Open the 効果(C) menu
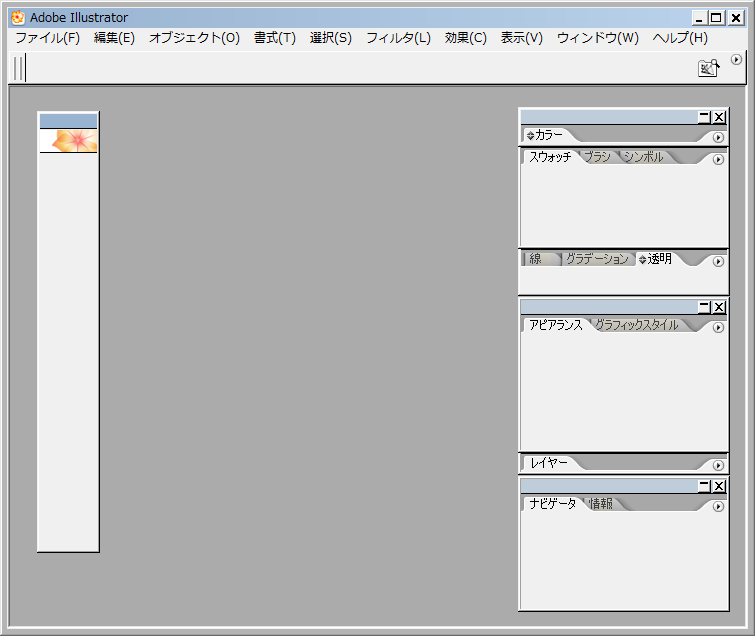The height and width of the screenshot is (636, 755). click(466, 38)
